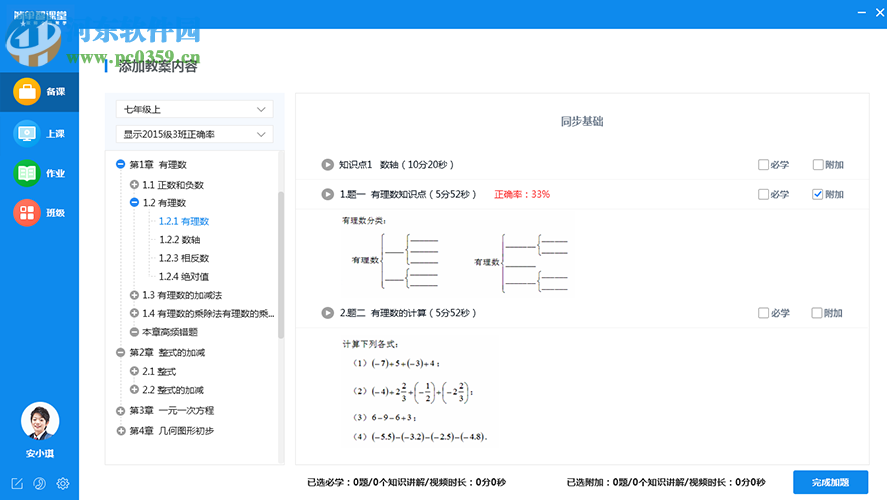Click the 有理数分类 diagram image
Image resolution: width=887 pixels, height=500 pixels.
point(455,256)
